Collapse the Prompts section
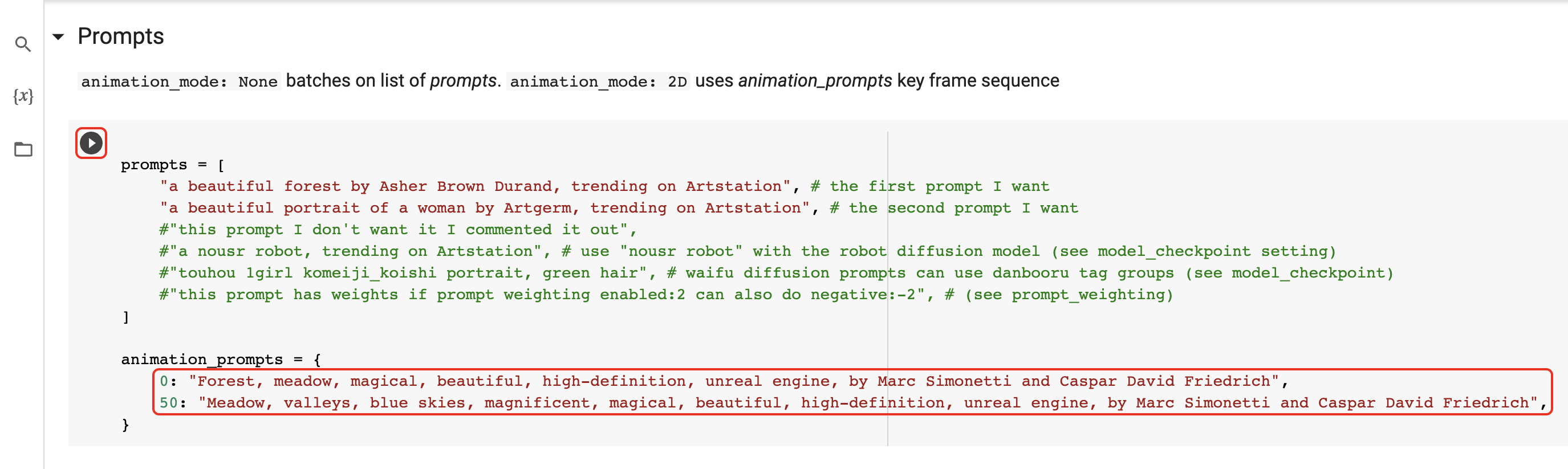Image resolution: width=1568 pixels, height=469 pixels. pyautogui.click(x=58, y=37)
